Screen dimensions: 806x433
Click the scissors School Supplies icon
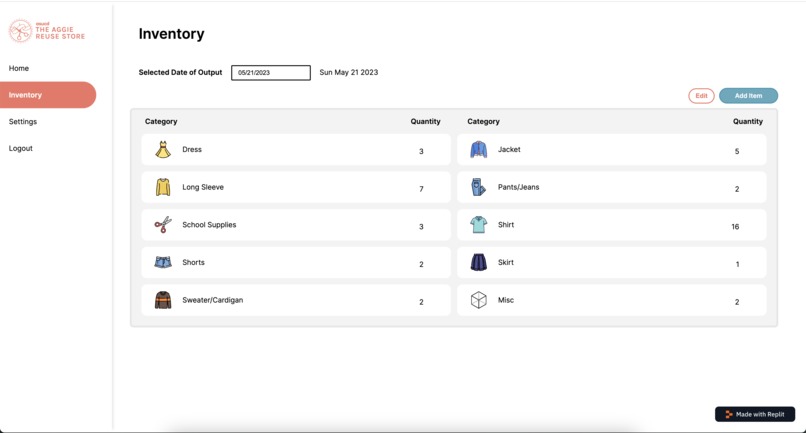click(x=163, y=225)
